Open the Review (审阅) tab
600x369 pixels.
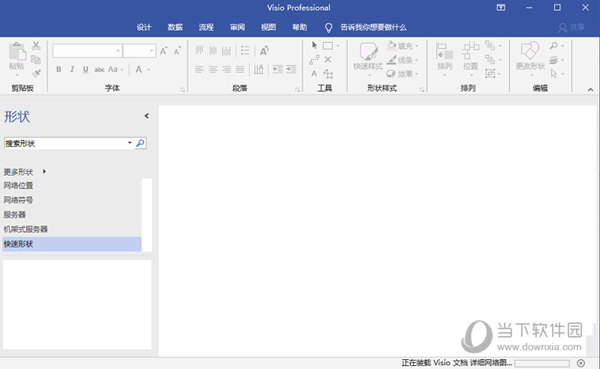237,27
